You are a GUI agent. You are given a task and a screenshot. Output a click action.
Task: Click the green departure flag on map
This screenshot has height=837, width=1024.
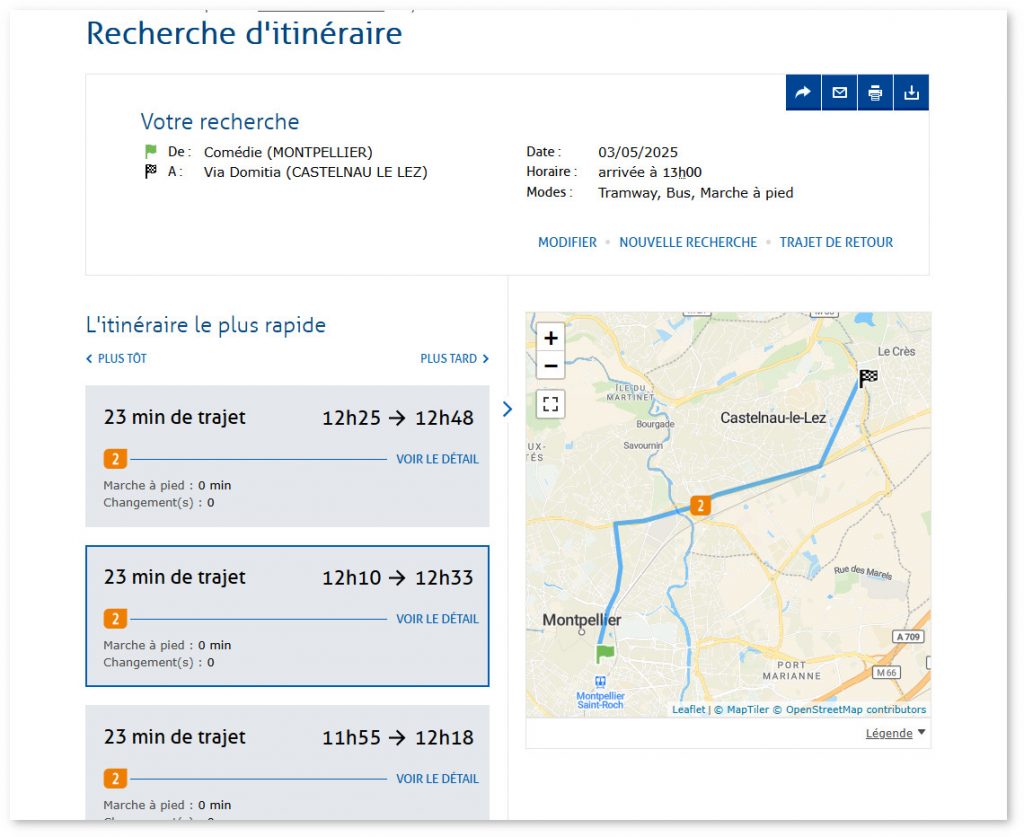tap(605, 653)
